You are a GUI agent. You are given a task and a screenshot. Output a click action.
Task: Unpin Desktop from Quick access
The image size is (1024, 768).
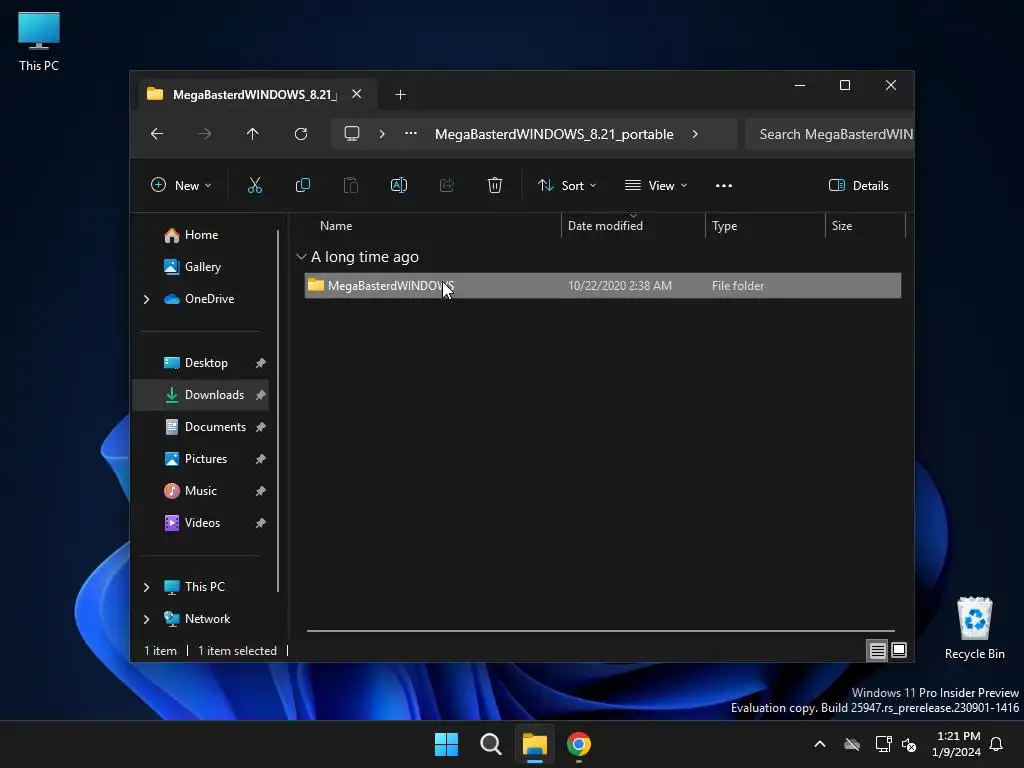pos(261,363)
